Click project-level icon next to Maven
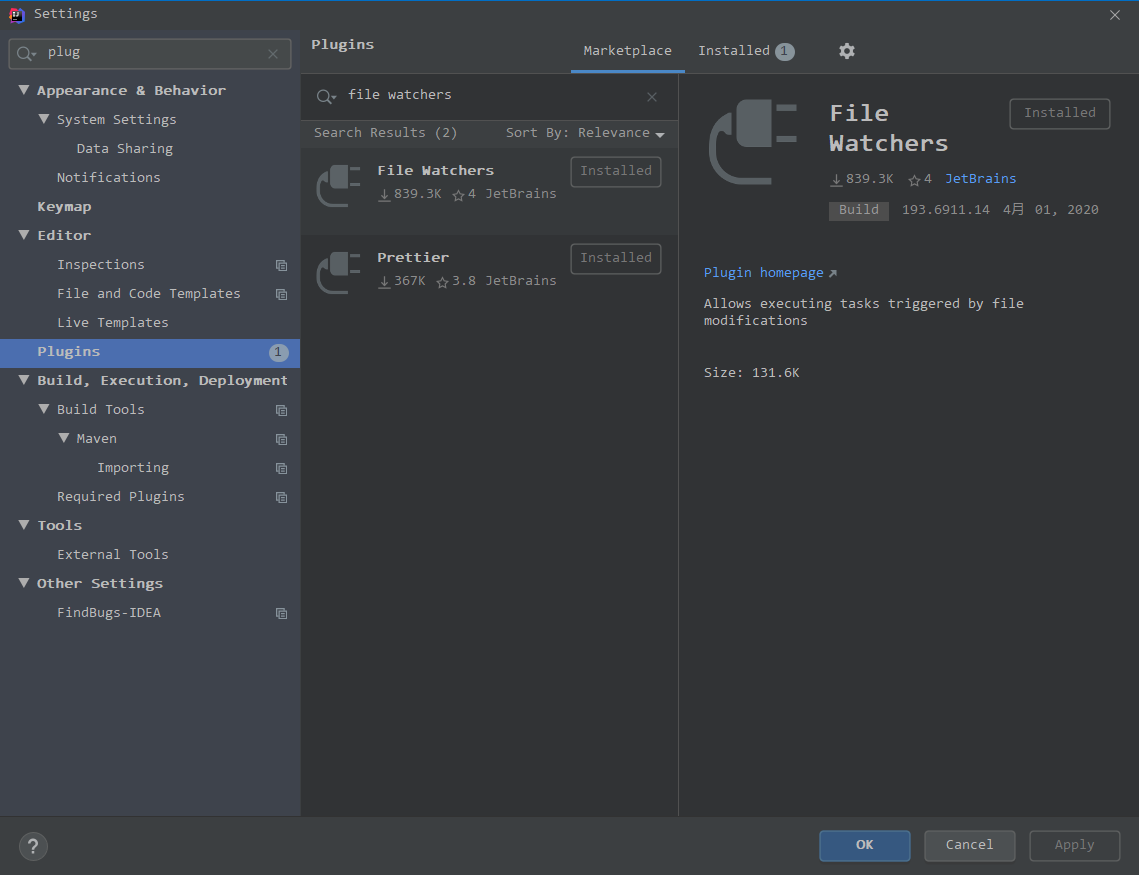The height and width of the screenshot is (875, 1139). click(x=282, y=440)
